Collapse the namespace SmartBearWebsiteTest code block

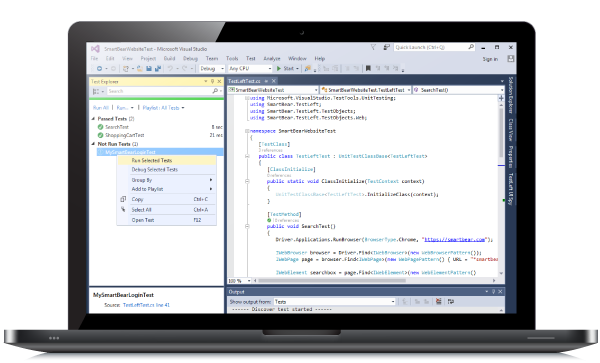[247, 131]
